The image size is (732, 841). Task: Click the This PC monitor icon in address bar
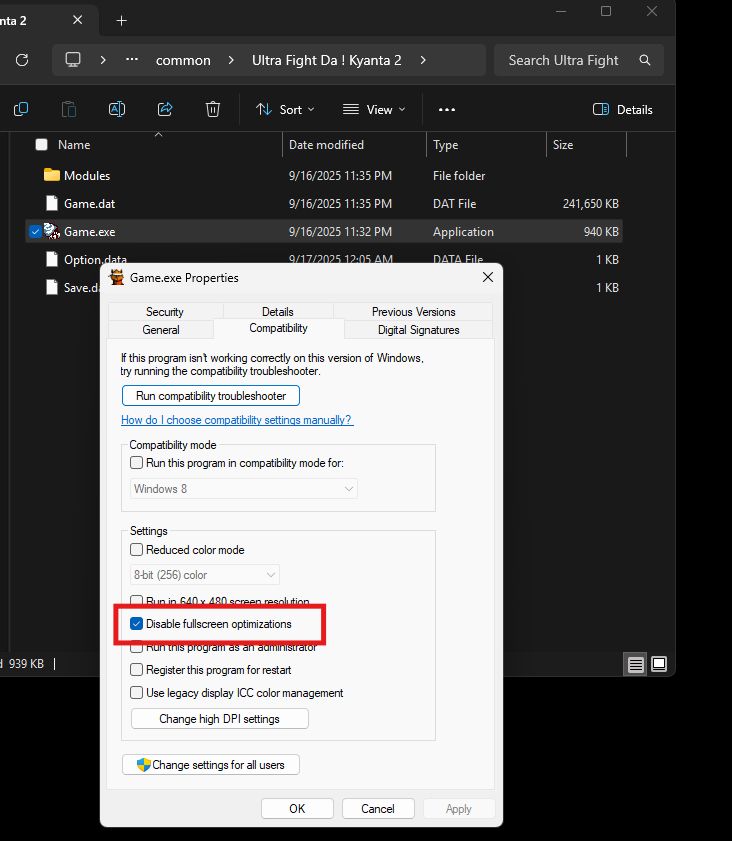pos(73,60)
